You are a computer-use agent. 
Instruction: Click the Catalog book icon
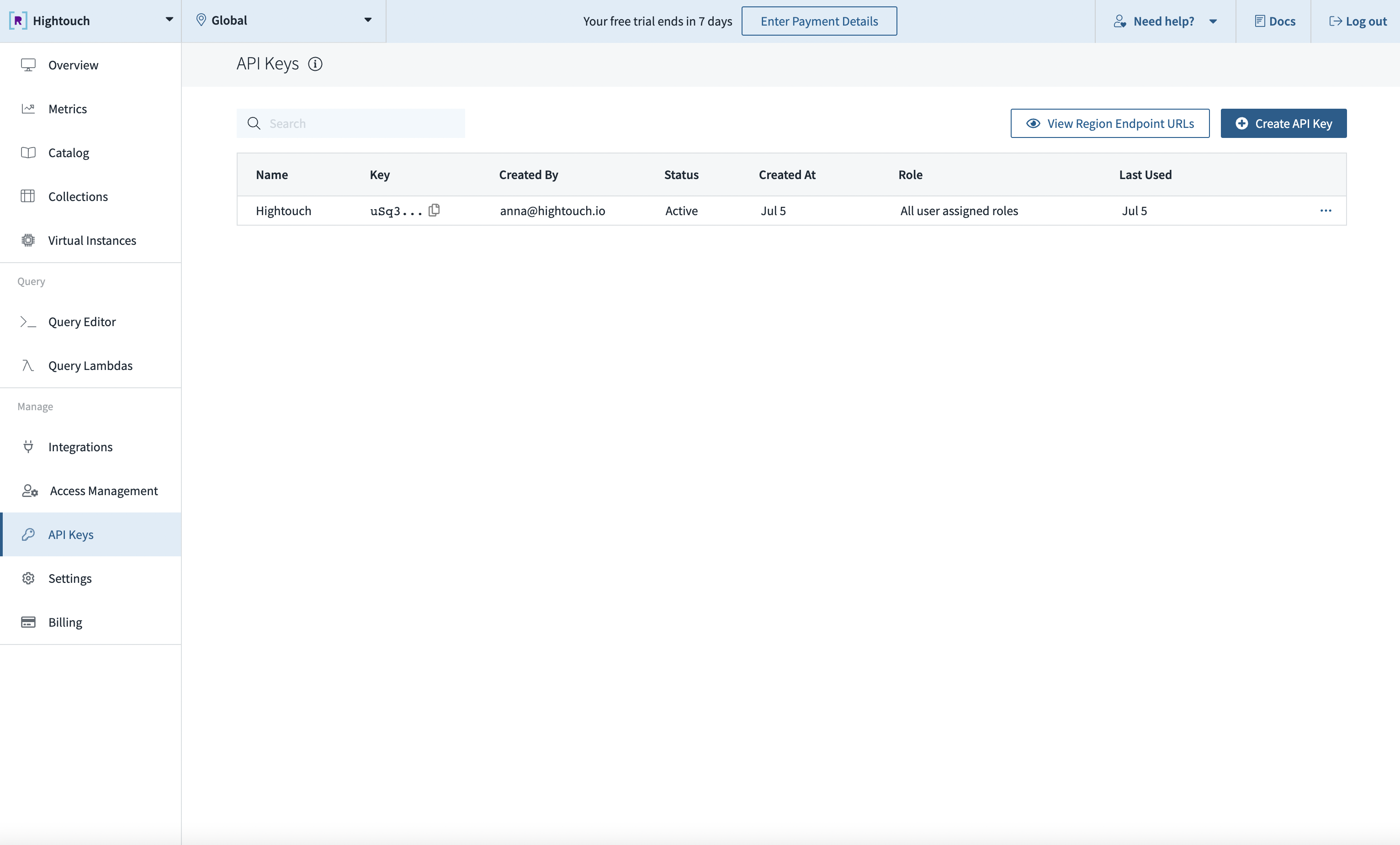pos(28,152)
